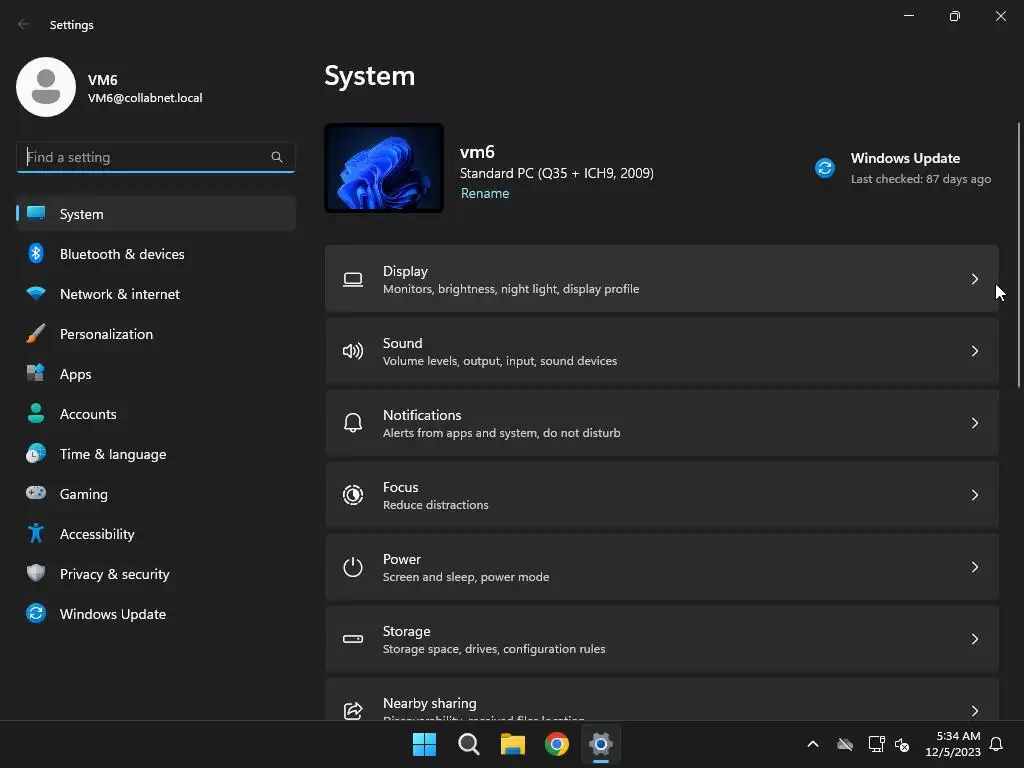Image resolution: width=1024 pixels, height=768 pixels.
Task: Click the Notifications bell icon
Action: pyautogui.click(x=353, y=423)
